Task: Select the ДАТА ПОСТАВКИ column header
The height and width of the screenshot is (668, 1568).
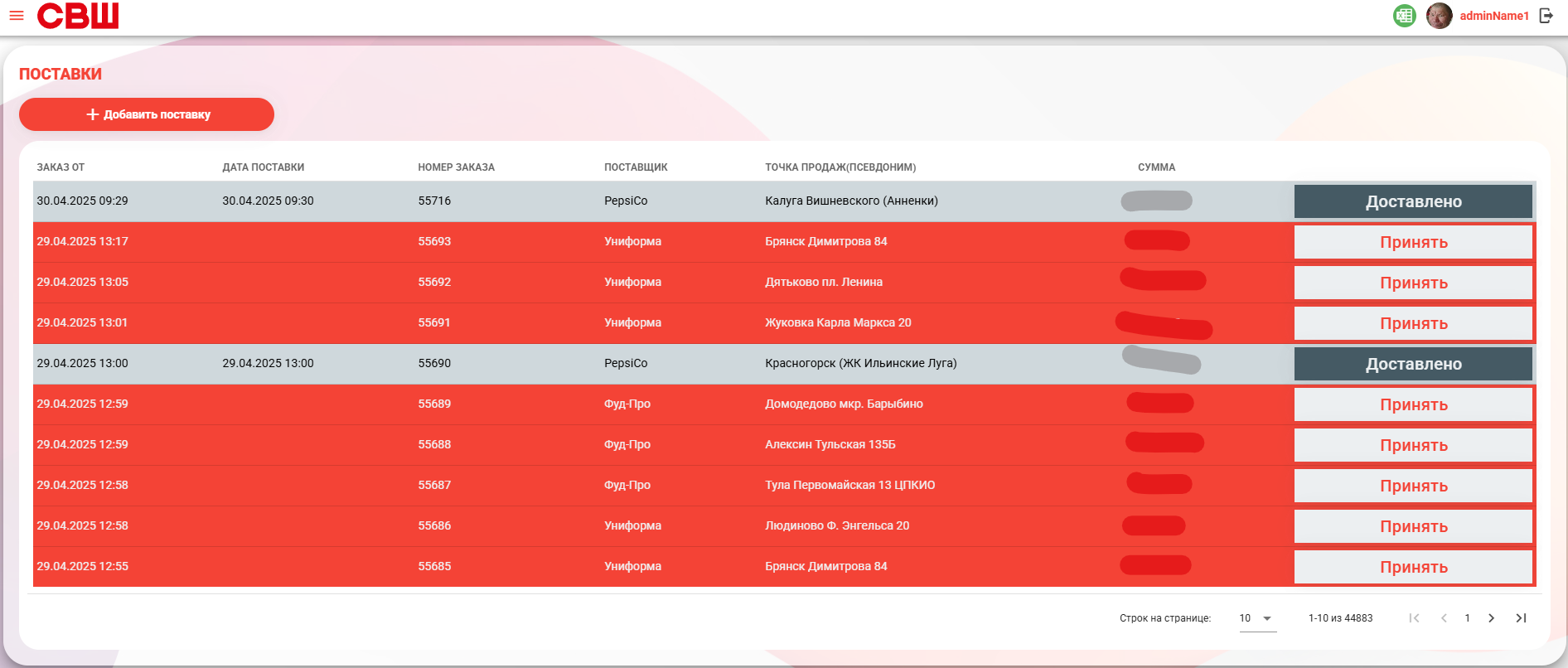Action: (x=264, y=167)
